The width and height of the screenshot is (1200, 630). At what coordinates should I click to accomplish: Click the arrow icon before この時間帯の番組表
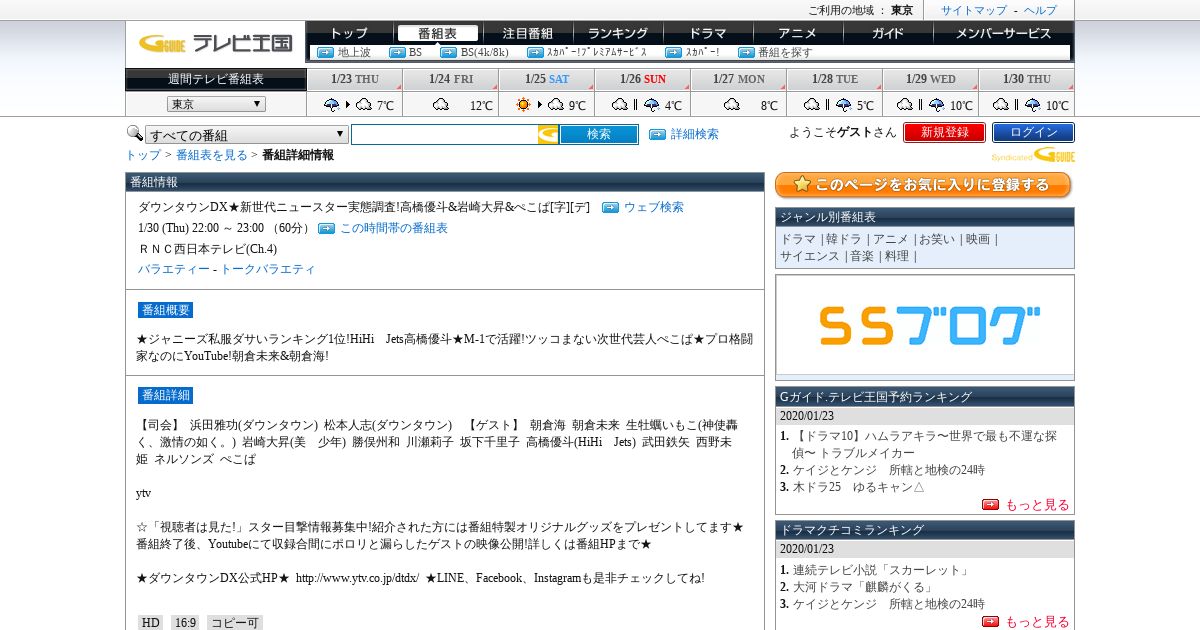click(326, 228)
